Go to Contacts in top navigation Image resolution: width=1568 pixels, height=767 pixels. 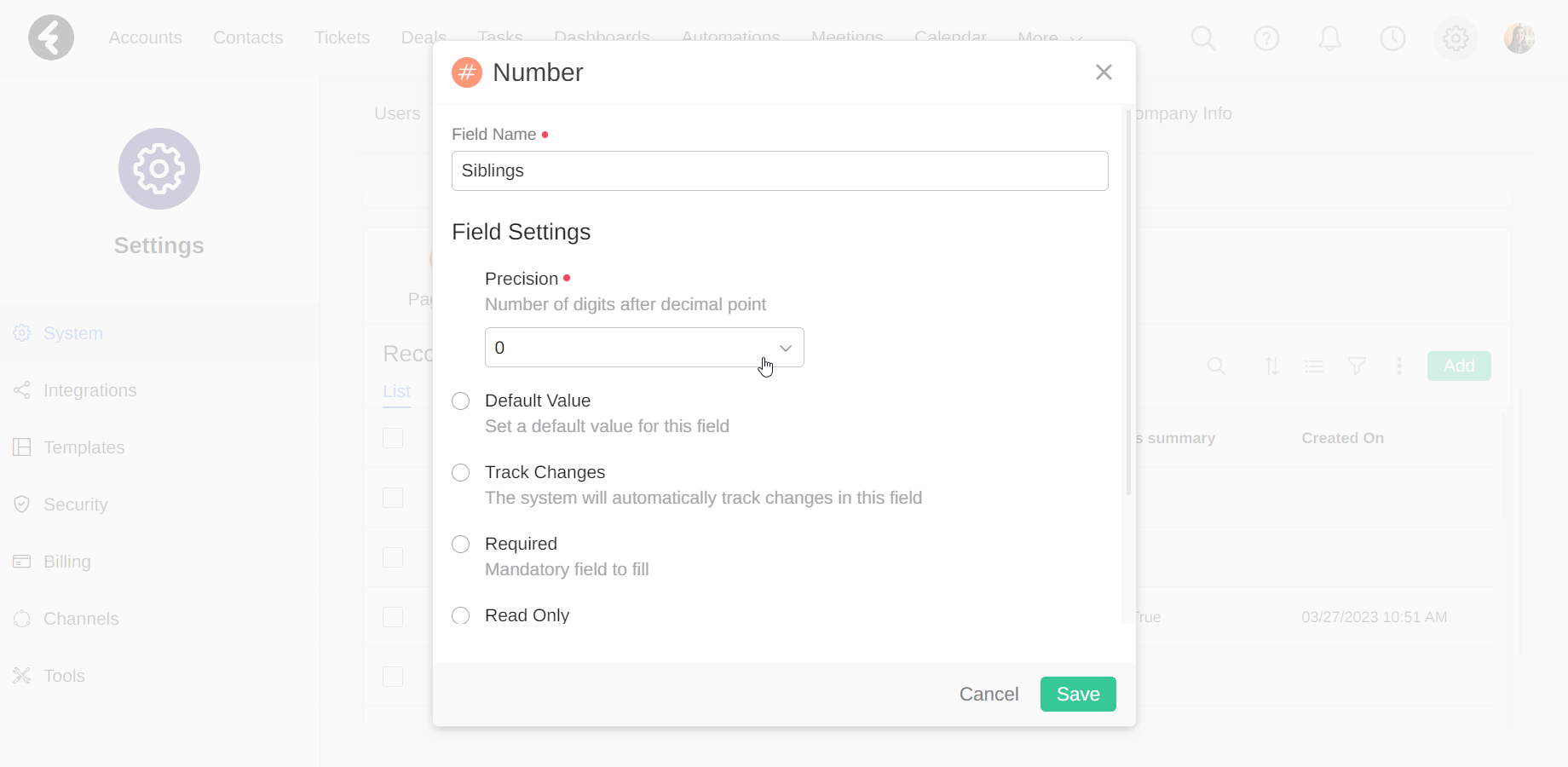[x=248, y=37]
